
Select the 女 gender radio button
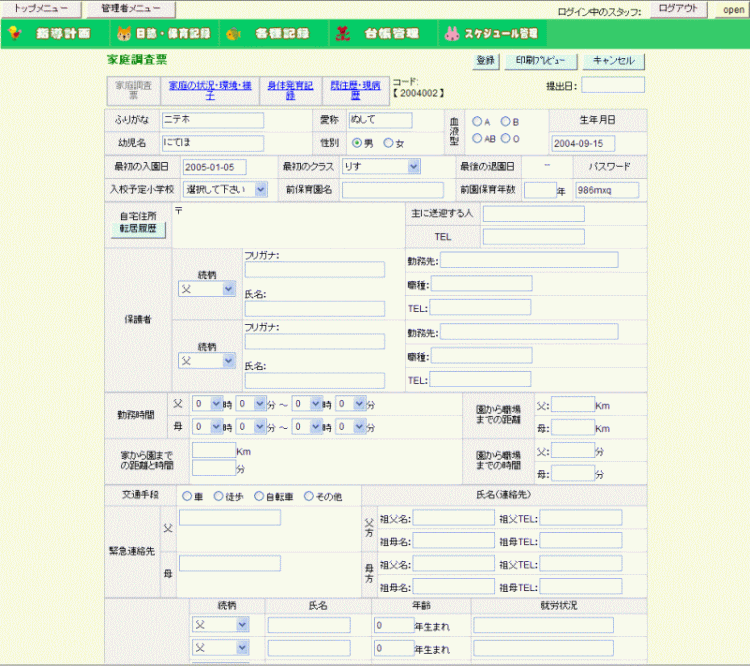[389, 143]
